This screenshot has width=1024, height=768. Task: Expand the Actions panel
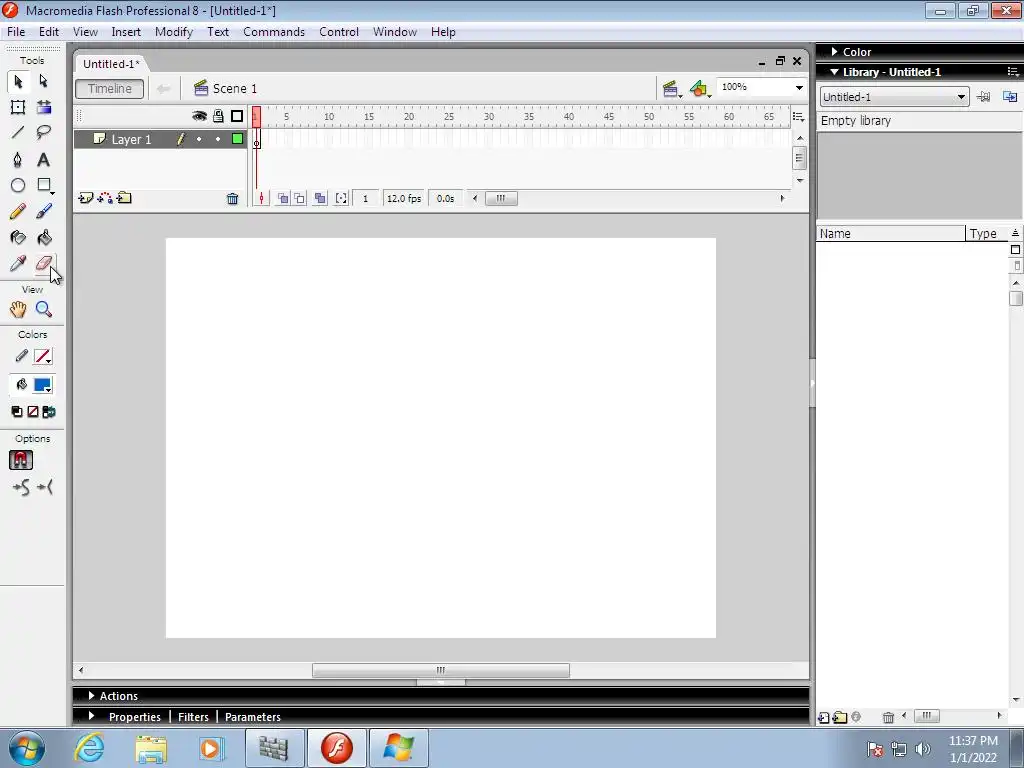(x=91, y=696)
